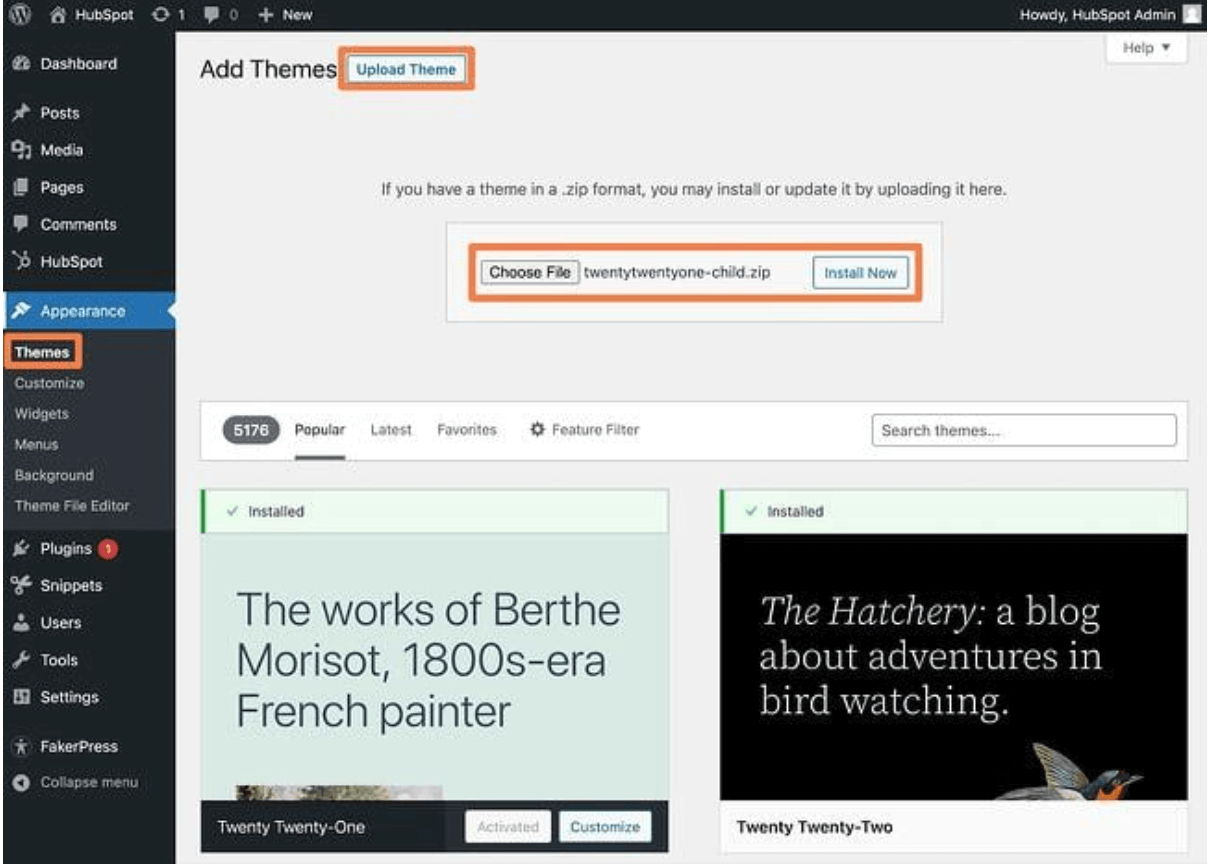Click Choose File to pick a zip
Screen dimensions: 1210x864
click(x=530, y=273)
